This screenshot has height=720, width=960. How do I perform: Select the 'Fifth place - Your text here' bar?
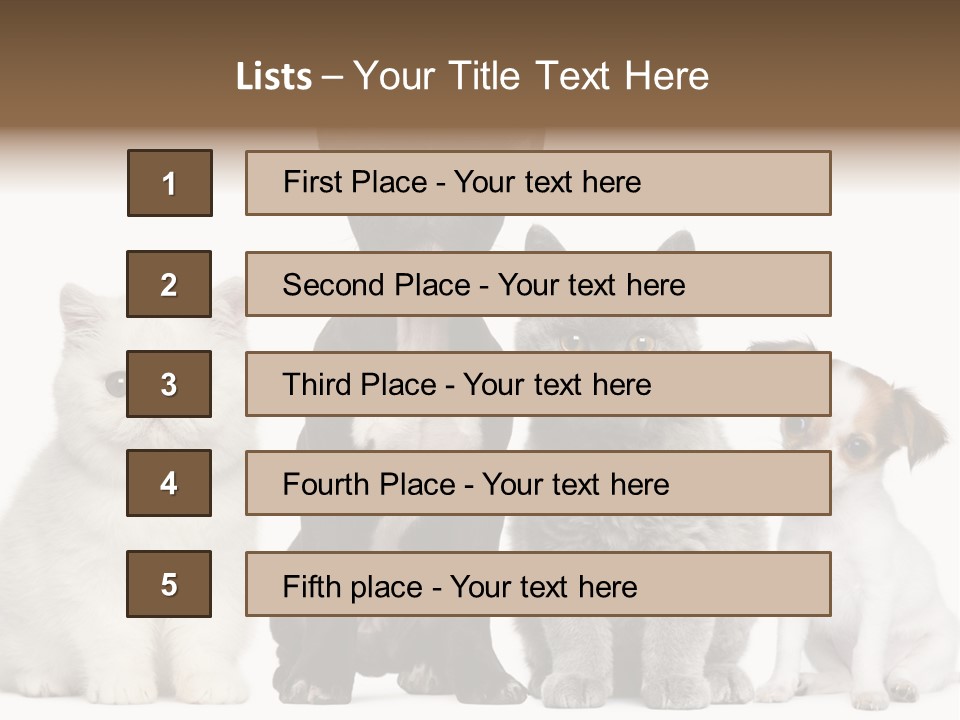[x=538, y=584]
